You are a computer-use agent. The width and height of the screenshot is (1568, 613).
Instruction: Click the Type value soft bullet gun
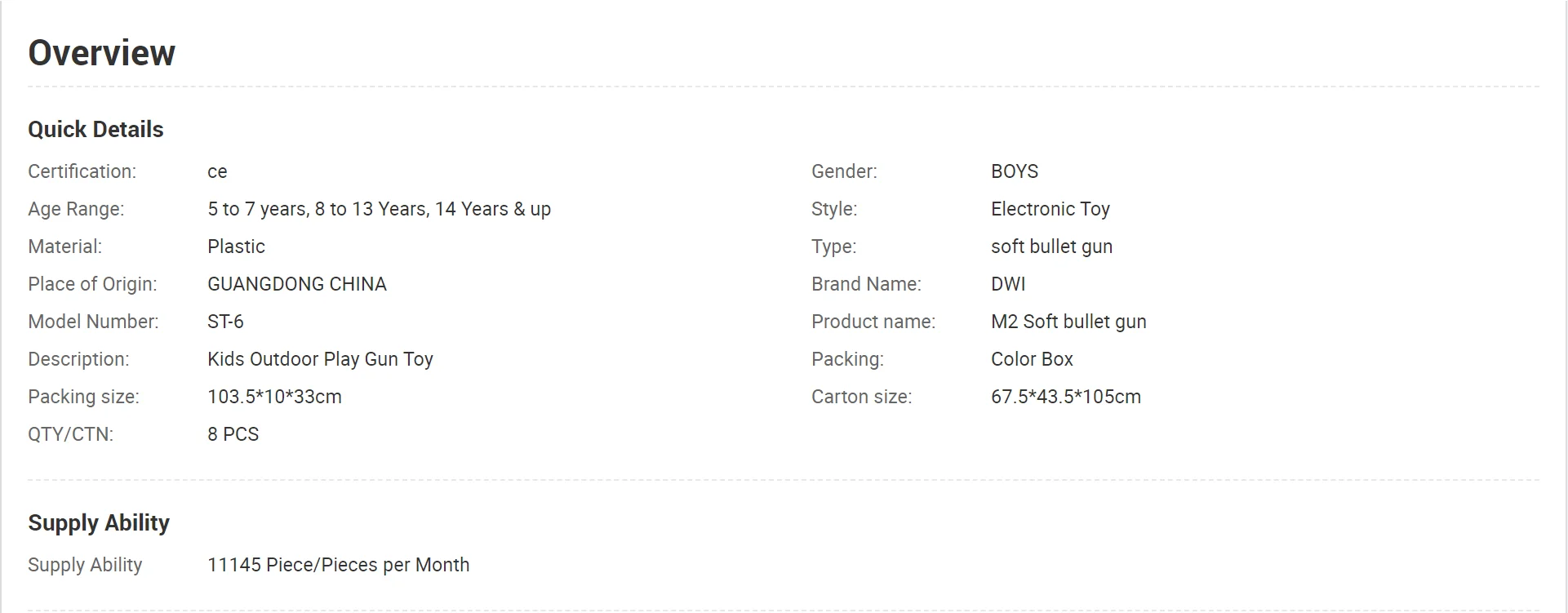pos(1052,247)
